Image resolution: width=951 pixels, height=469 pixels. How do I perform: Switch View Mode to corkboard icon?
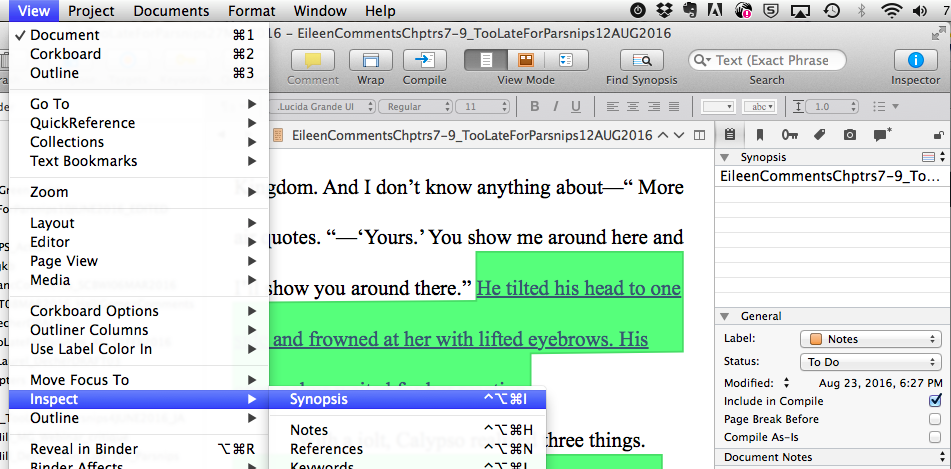[525, 60]
